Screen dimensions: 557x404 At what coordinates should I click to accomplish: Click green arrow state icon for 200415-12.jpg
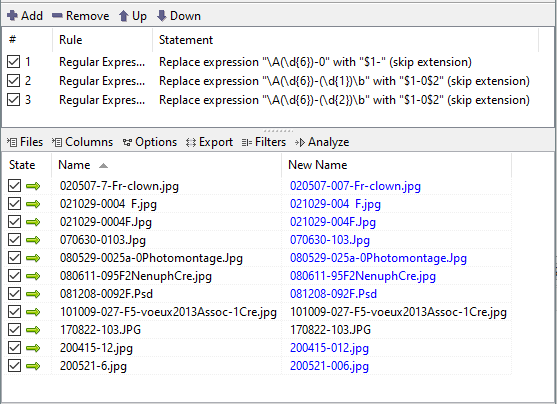point(33,348)
